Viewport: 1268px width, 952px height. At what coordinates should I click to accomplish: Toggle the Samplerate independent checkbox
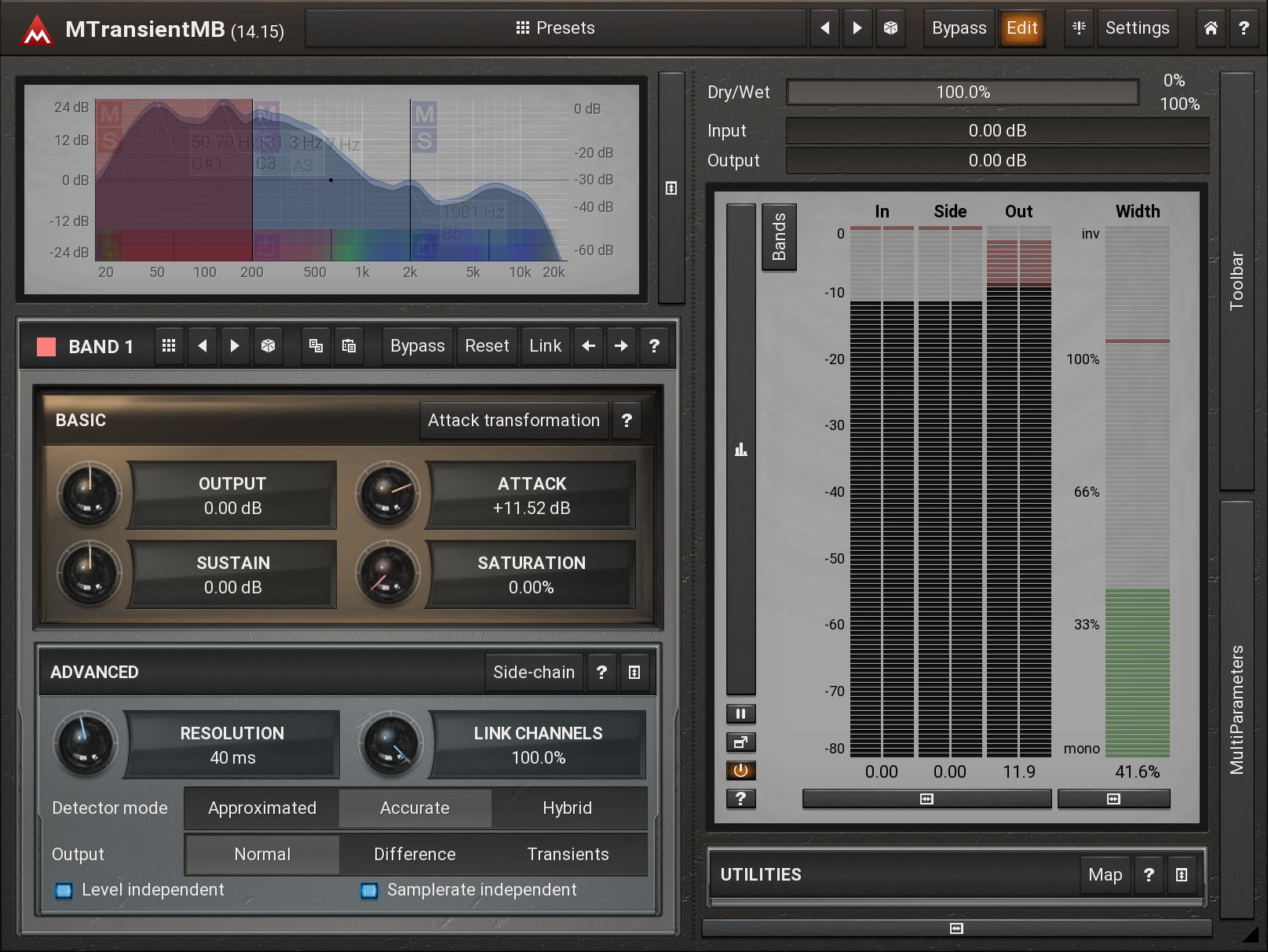coord(369,890)
